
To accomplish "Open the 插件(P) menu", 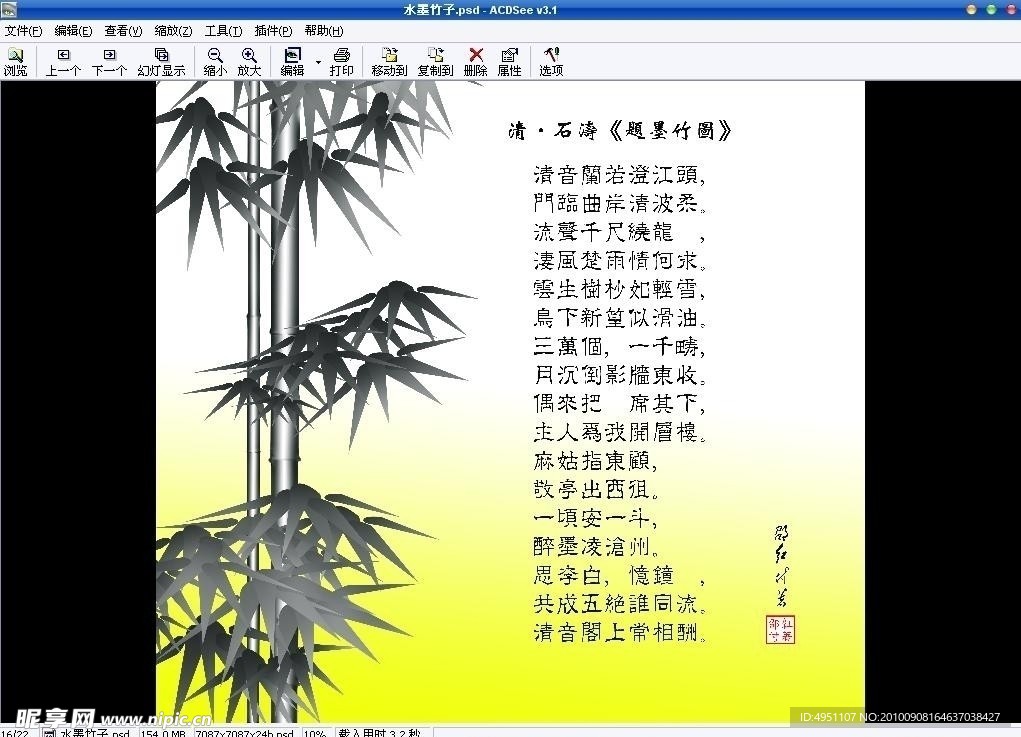I will pos(273,31).
